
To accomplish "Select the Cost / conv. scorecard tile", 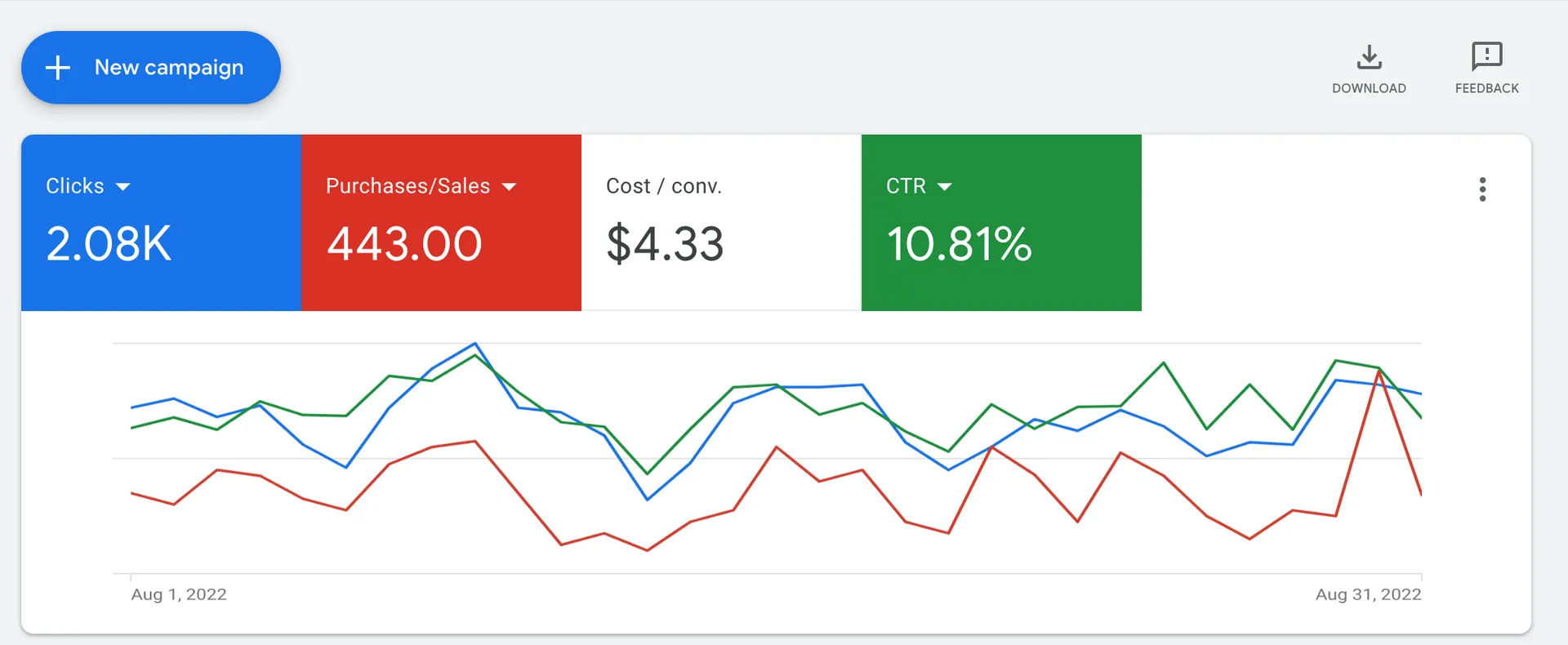I will click(x=721, y=223).
